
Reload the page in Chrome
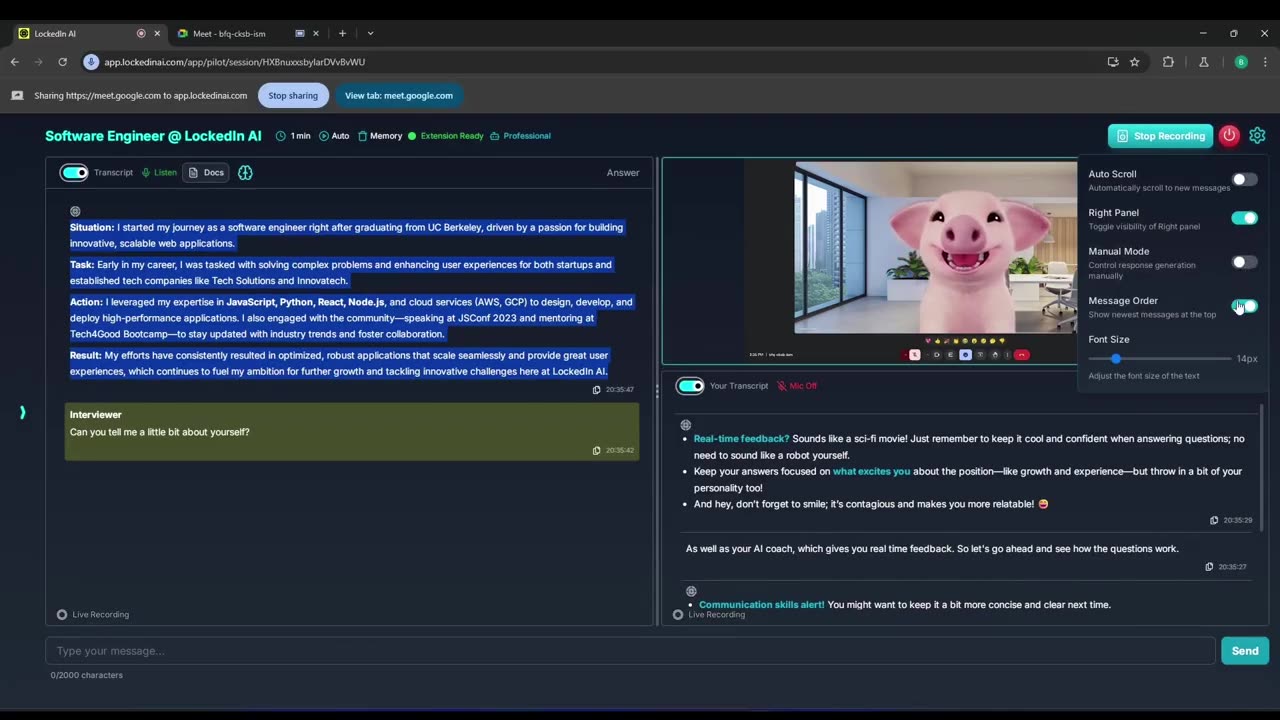tap(62, 62)
